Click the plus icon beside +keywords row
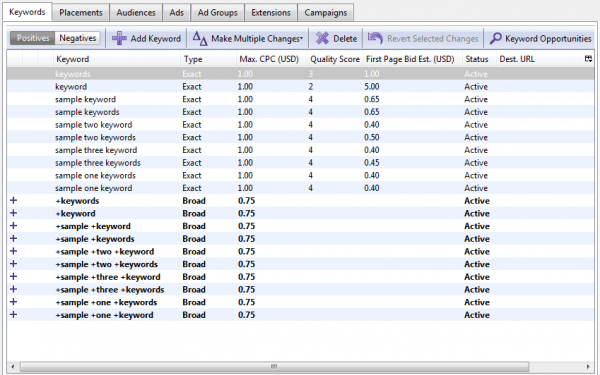The image size is (600, 375). point(13,200)
